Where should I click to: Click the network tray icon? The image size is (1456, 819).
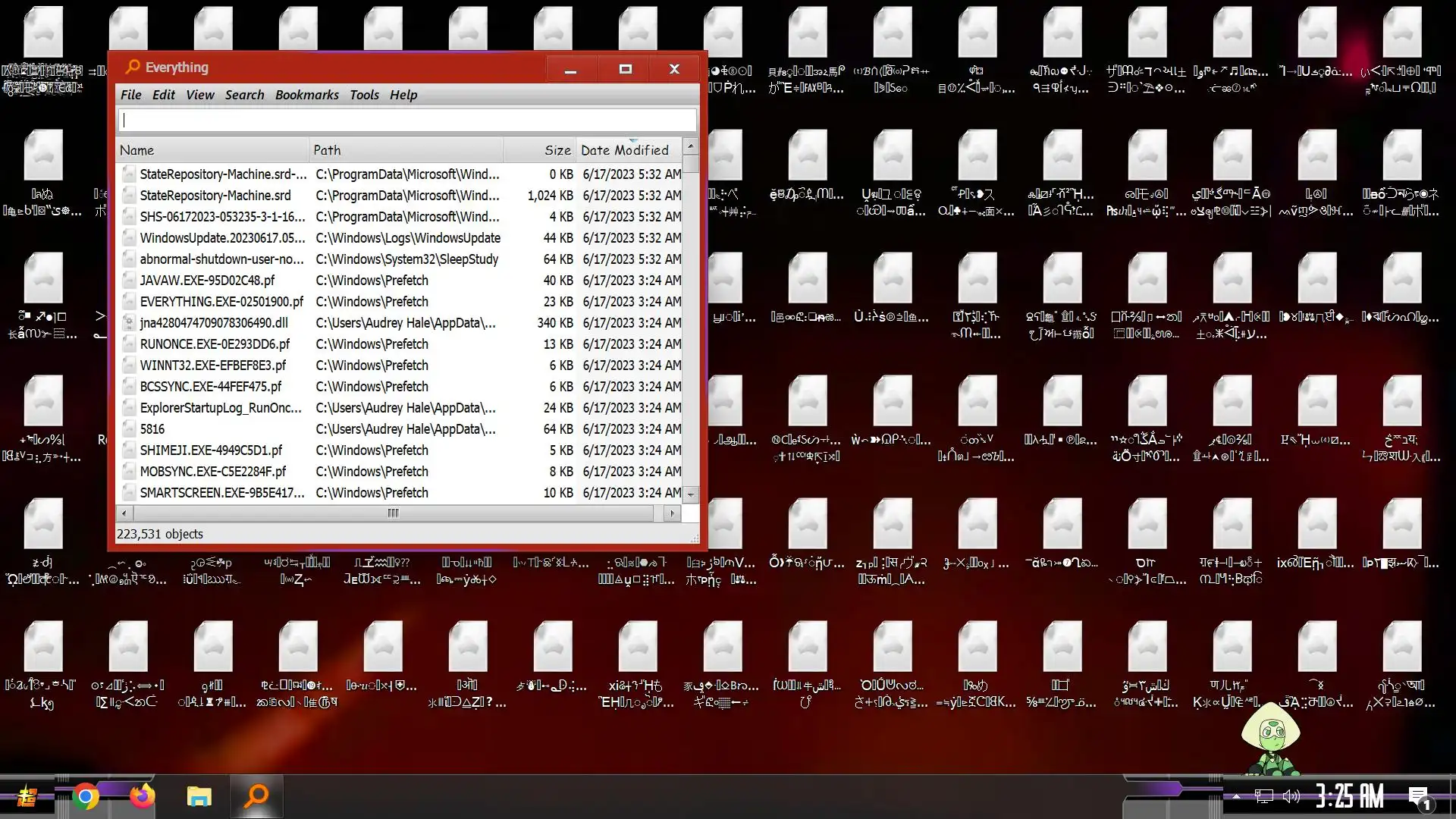coord(1263,796)
